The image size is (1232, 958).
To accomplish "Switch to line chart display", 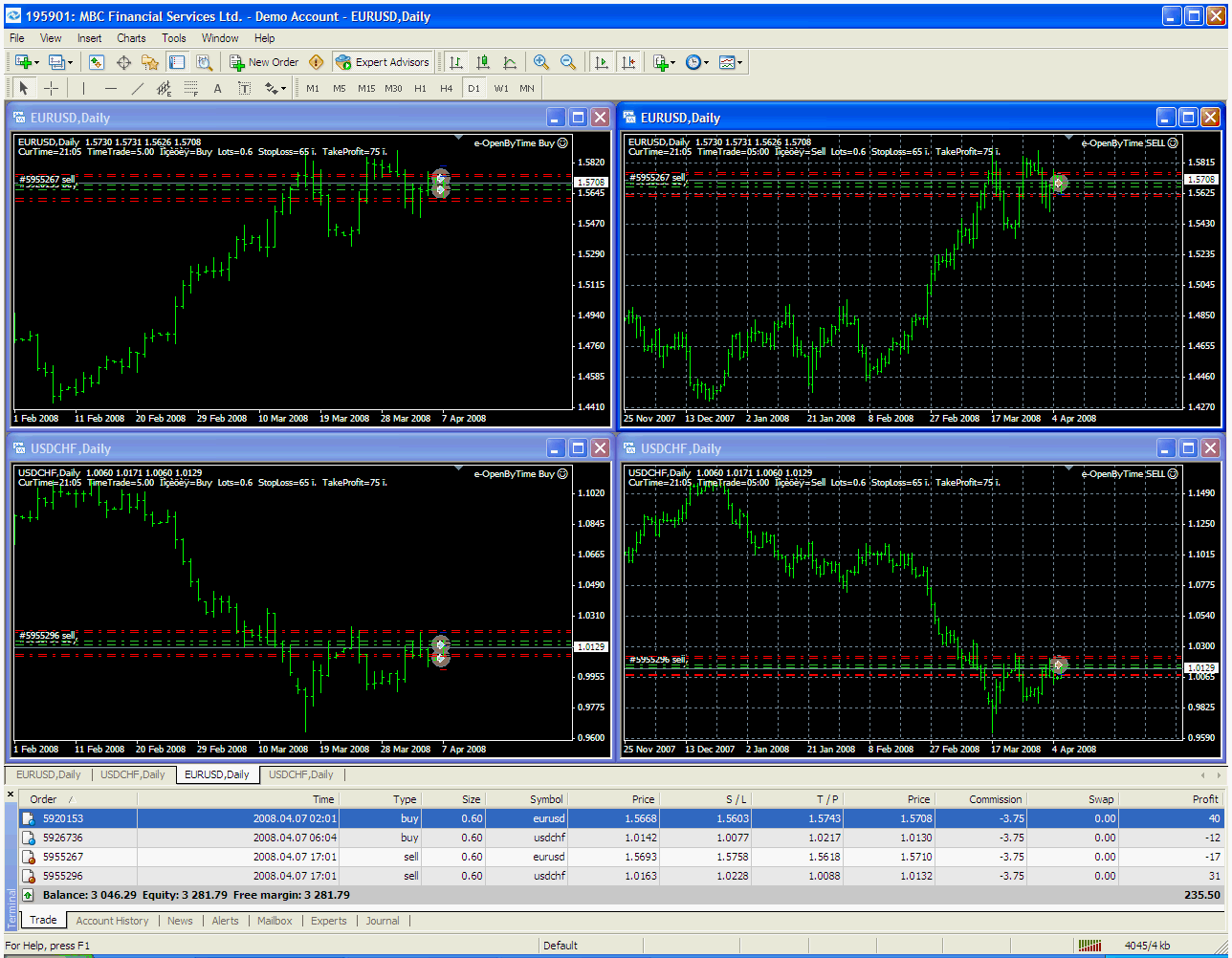I will click(510, 62).
